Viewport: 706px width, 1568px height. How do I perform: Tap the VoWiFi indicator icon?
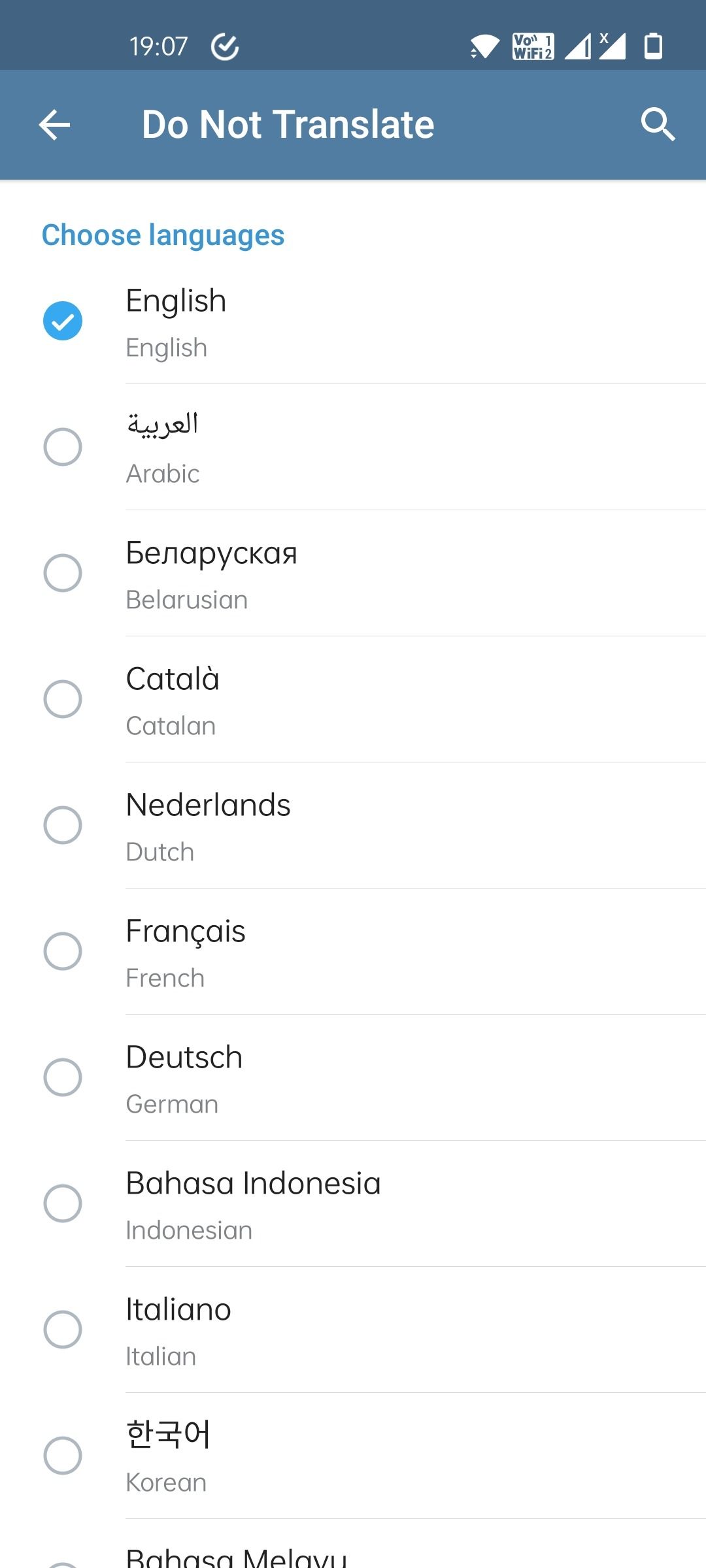(533, 46)
